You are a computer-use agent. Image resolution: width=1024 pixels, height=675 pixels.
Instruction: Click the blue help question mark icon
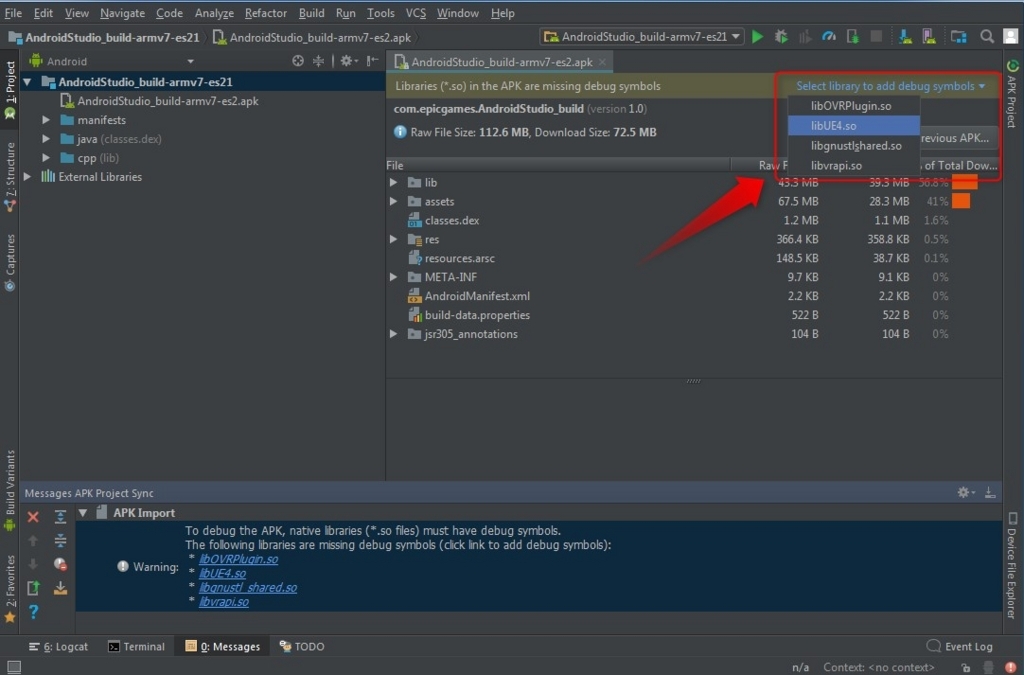point(33,612)
